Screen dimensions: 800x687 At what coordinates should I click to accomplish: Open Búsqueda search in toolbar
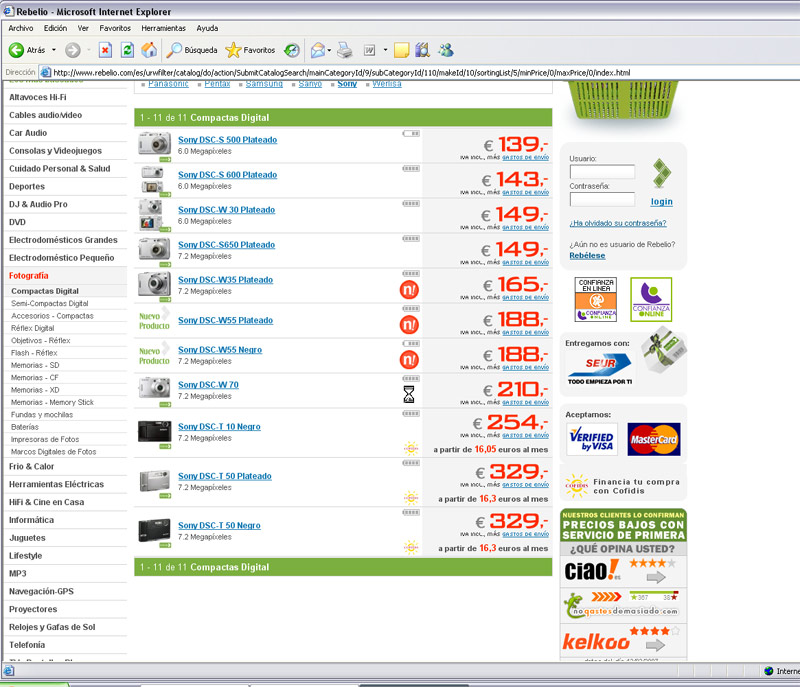[192, 50]
